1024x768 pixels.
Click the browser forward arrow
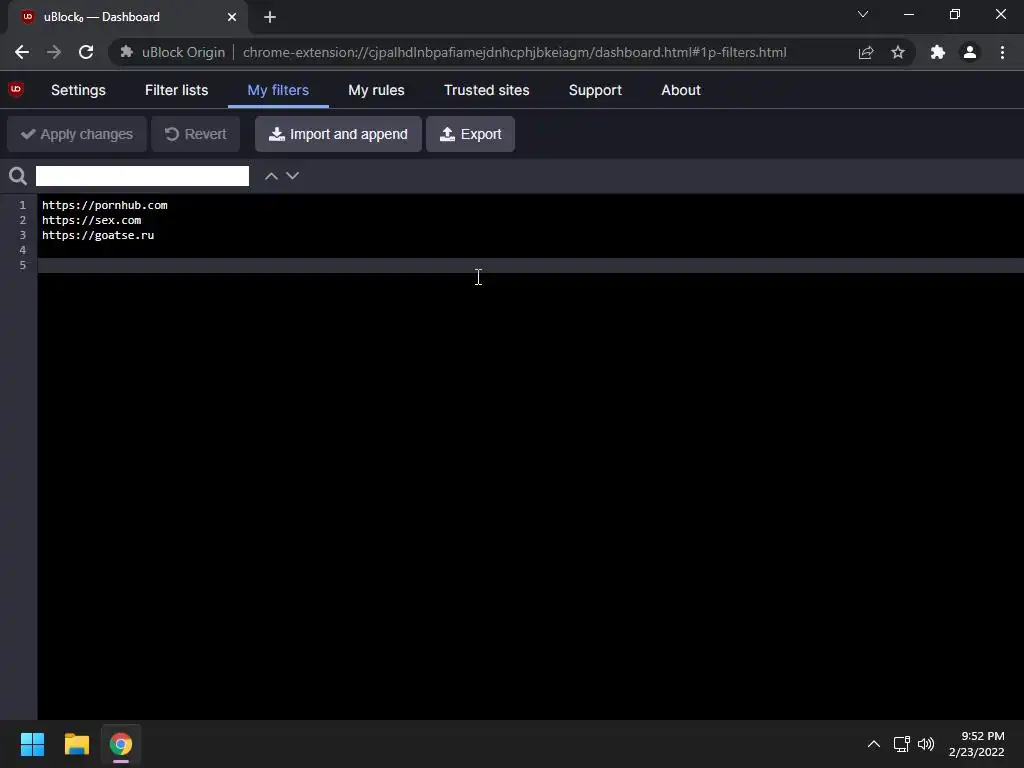point(54,52)
